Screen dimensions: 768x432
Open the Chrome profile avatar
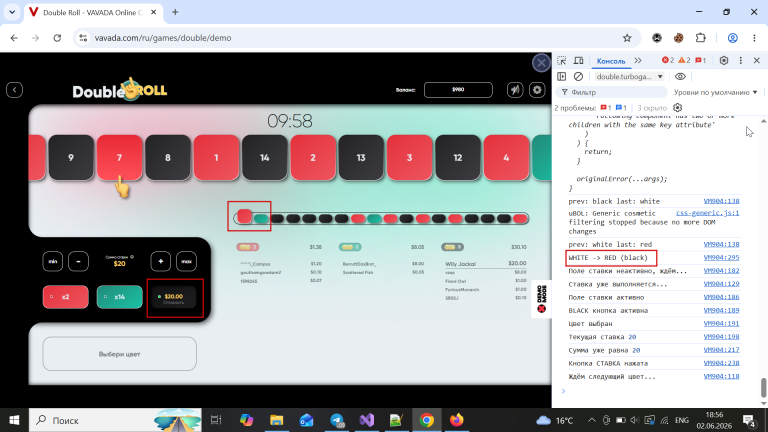pos(733,38)
